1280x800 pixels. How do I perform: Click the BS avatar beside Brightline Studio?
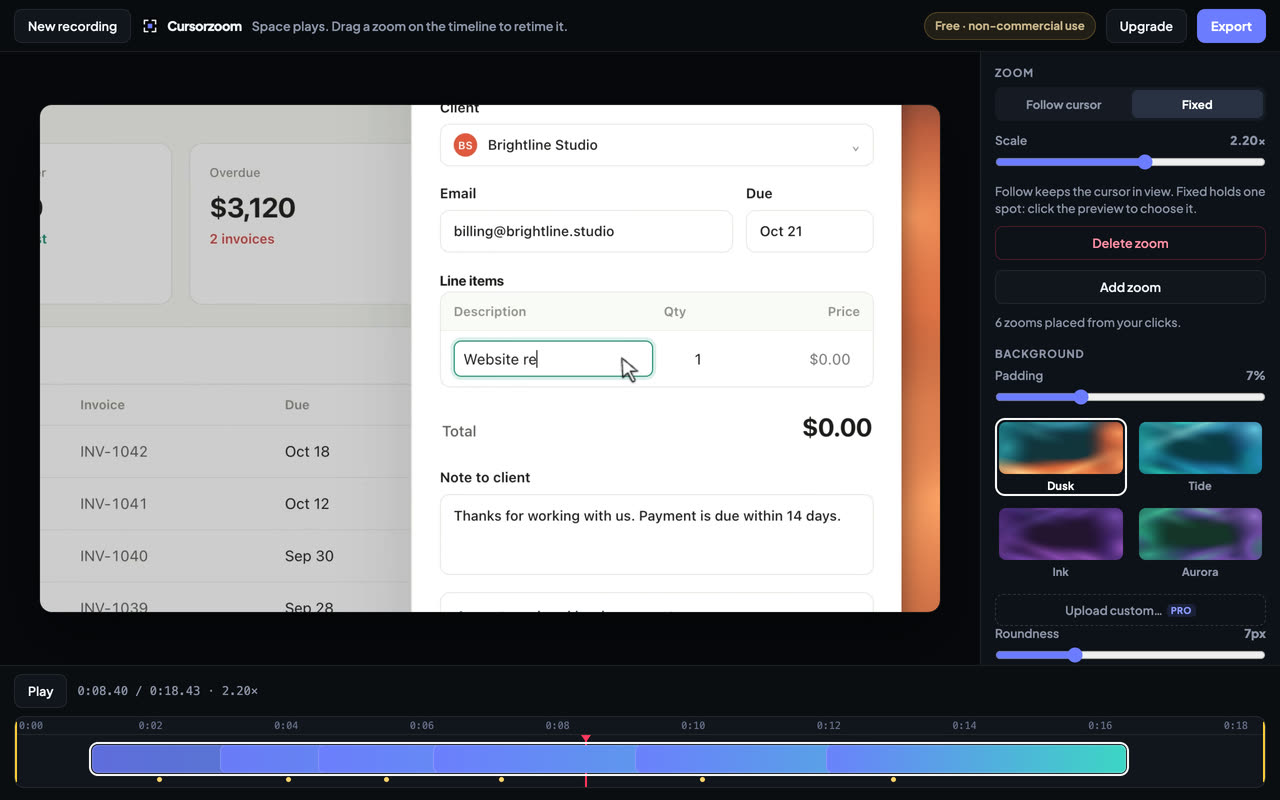[x=465, y=145]
